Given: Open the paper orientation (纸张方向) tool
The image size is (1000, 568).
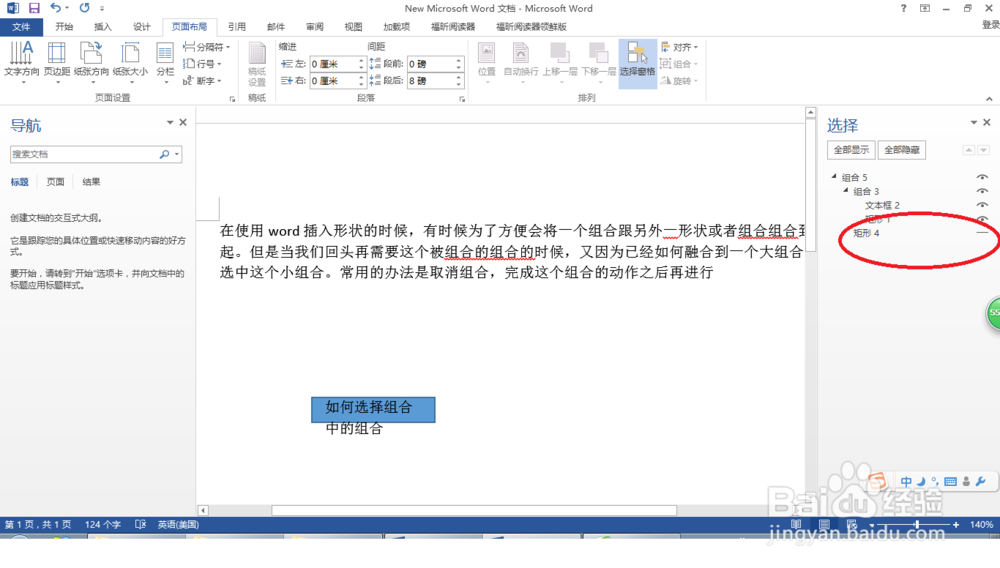Looking at the screenshot, I should pos(91,62).
